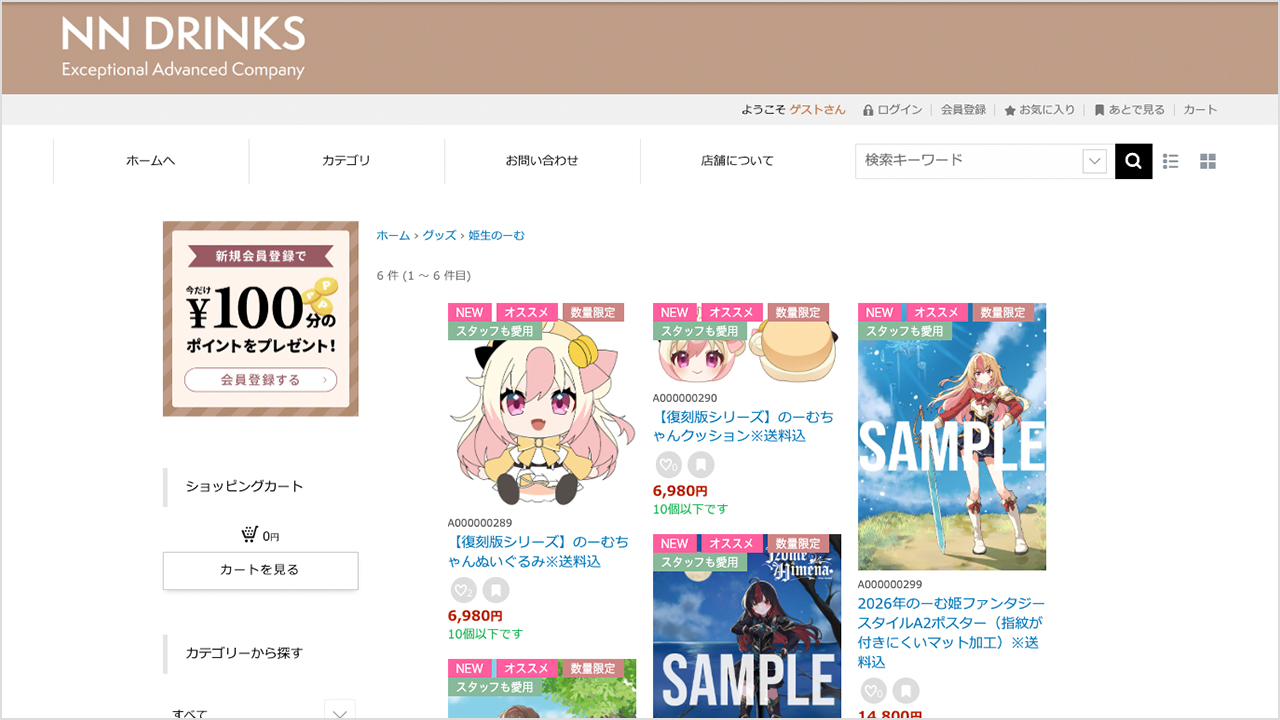Bookmark icon for のーむちゃんぬいぐるみ
The width and height of the screenshot is (1280, 720).
coord(496,590)
